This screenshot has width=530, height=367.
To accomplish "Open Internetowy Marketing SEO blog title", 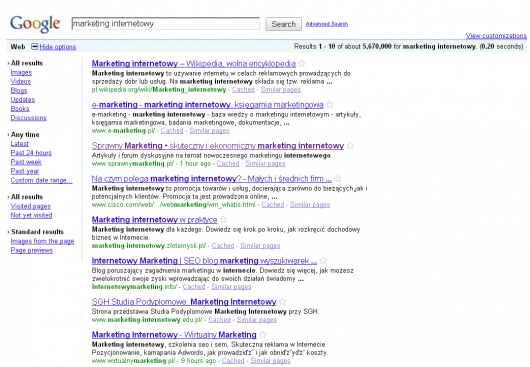I will point(204,261).
